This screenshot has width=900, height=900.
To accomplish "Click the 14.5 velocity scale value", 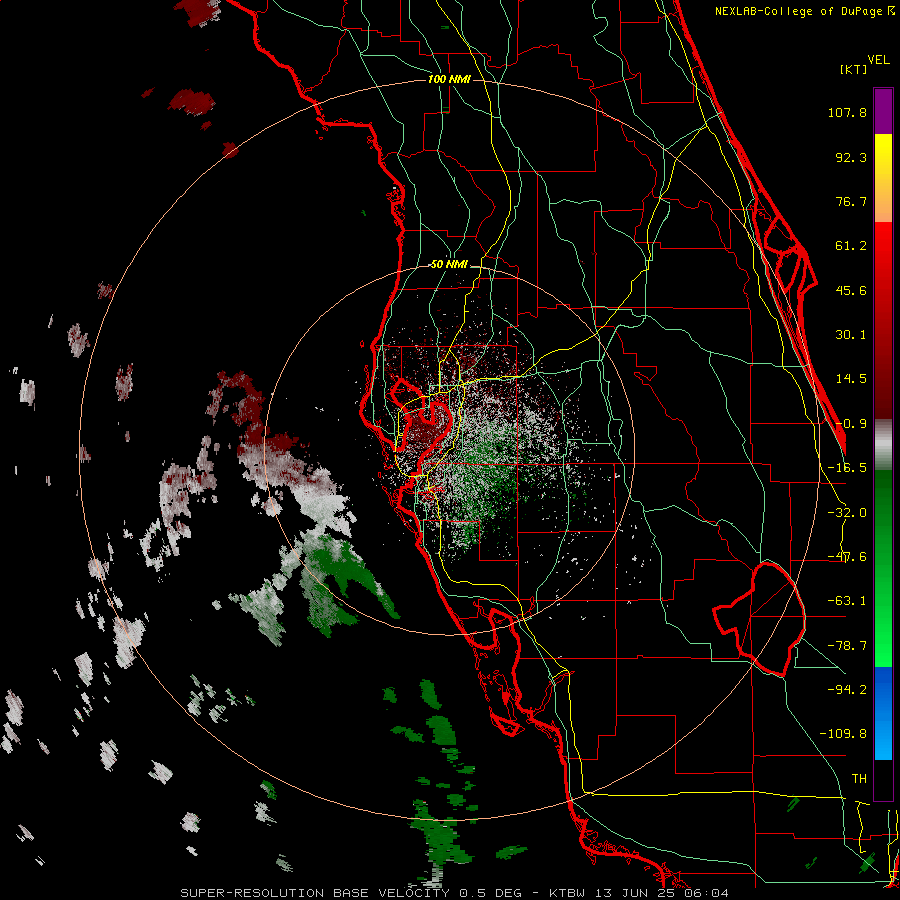I will click(x=851, y=379).
